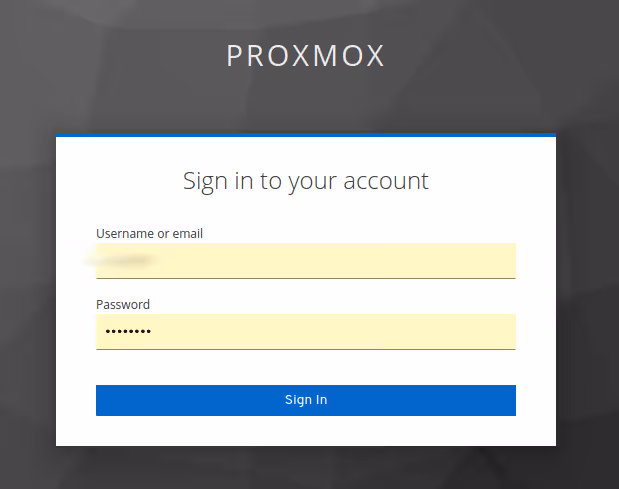
Task: Click the blurred username value
Action: pyautogui.click(x=125, y=260)
